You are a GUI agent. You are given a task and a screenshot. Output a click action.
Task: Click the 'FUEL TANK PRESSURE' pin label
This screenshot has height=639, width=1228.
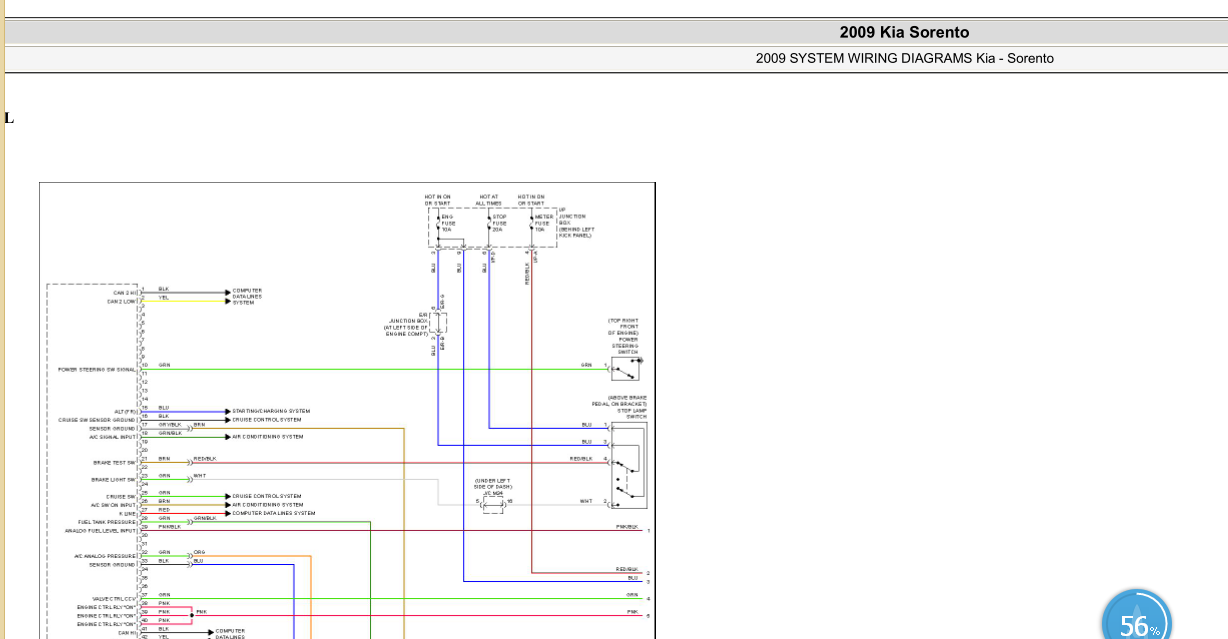[x=107, y=522]
